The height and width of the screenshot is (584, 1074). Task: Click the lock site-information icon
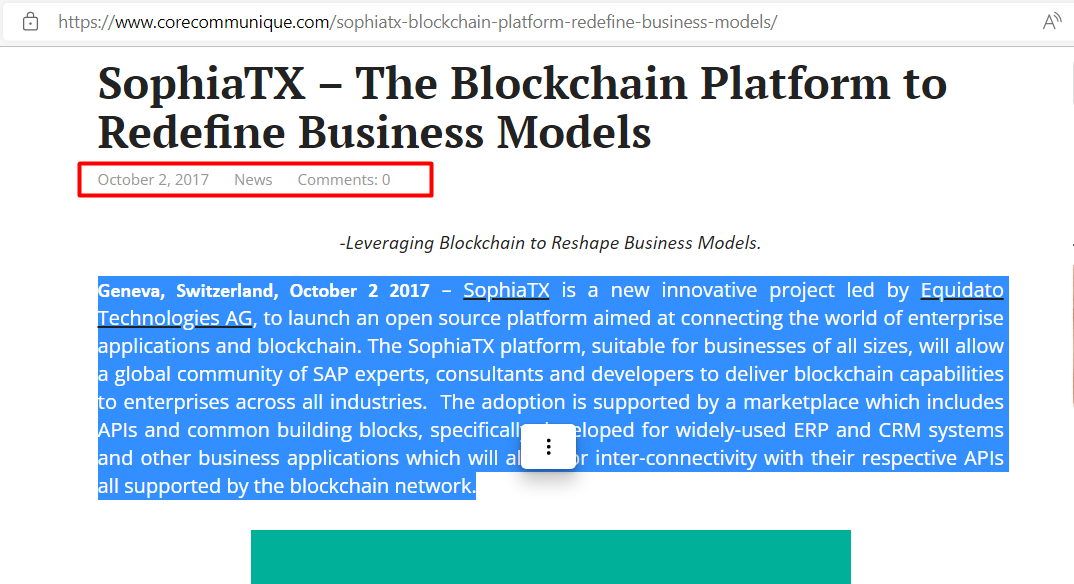[30, 22]
